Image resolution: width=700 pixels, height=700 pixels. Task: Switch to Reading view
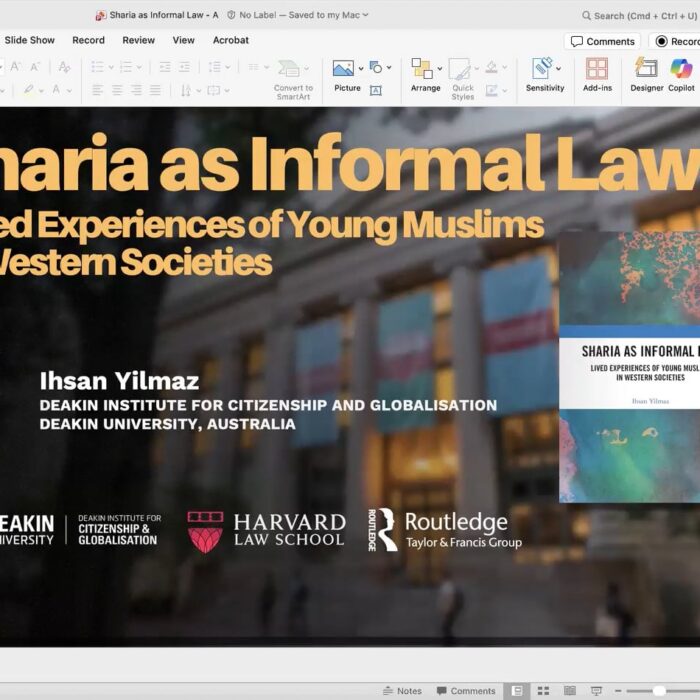[569, 690]
